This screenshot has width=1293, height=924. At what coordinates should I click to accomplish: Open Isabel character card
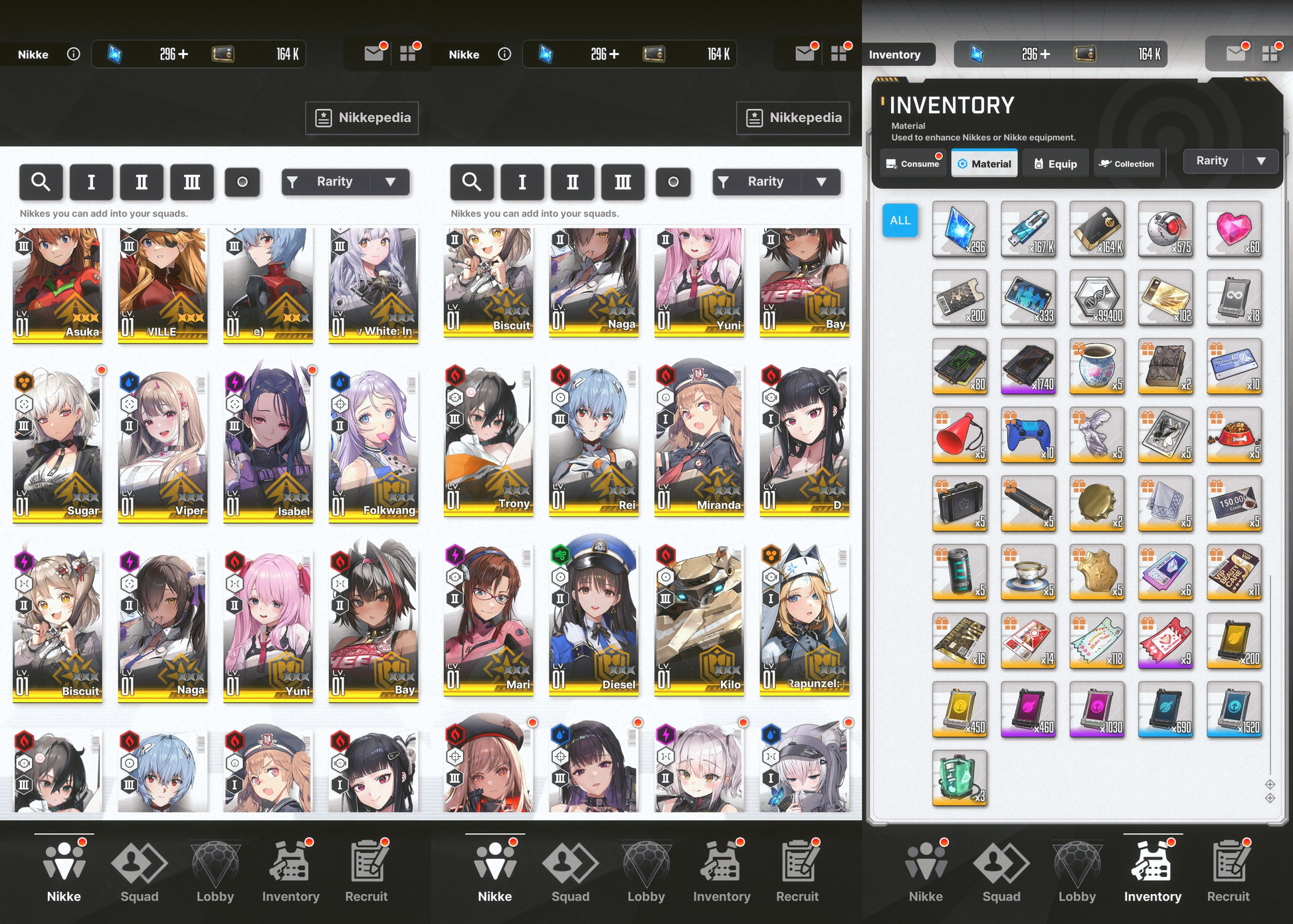[268, 445]
